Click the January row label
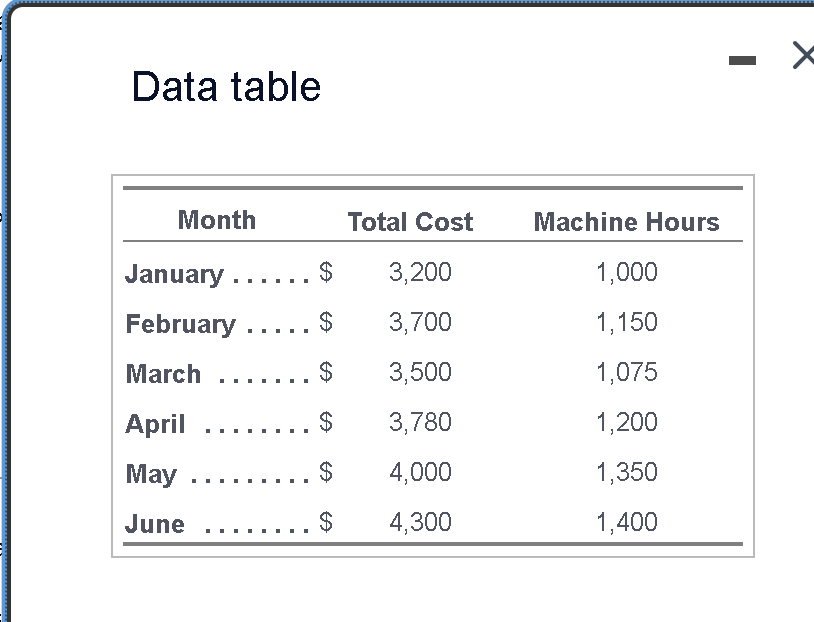This screenshot has width=814, height=622. 174,274
